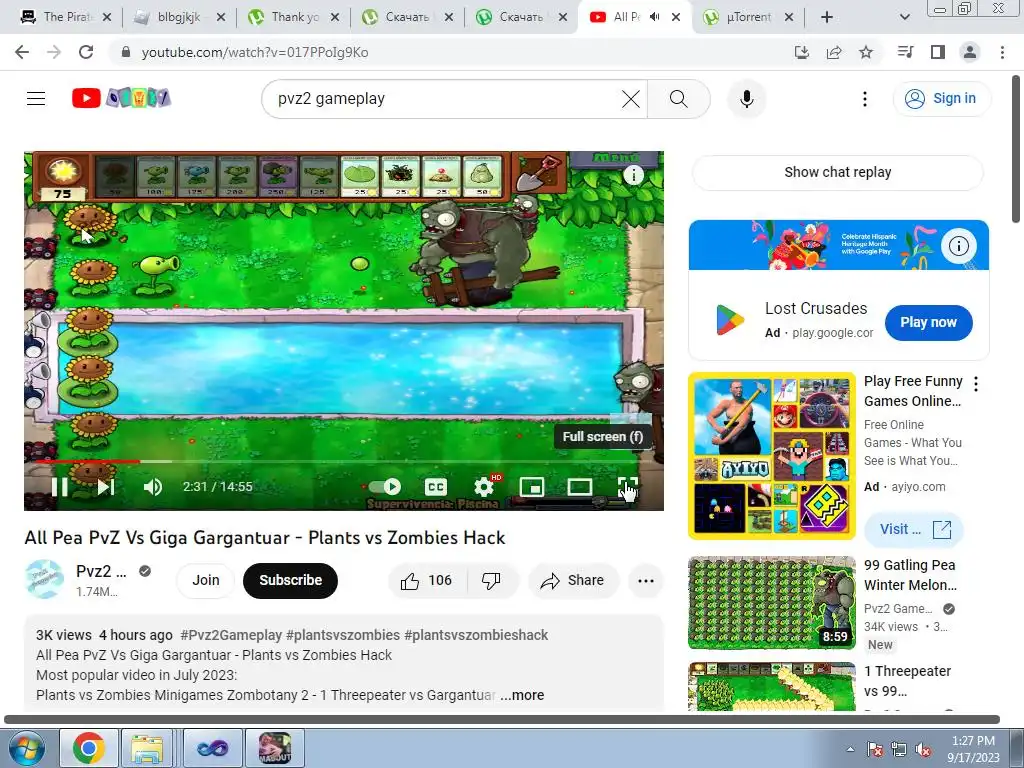This screenshot has height=768, width=1024.
Task: Bookmark this page with star
Action: pyautogui.click(x=866, y=52)
